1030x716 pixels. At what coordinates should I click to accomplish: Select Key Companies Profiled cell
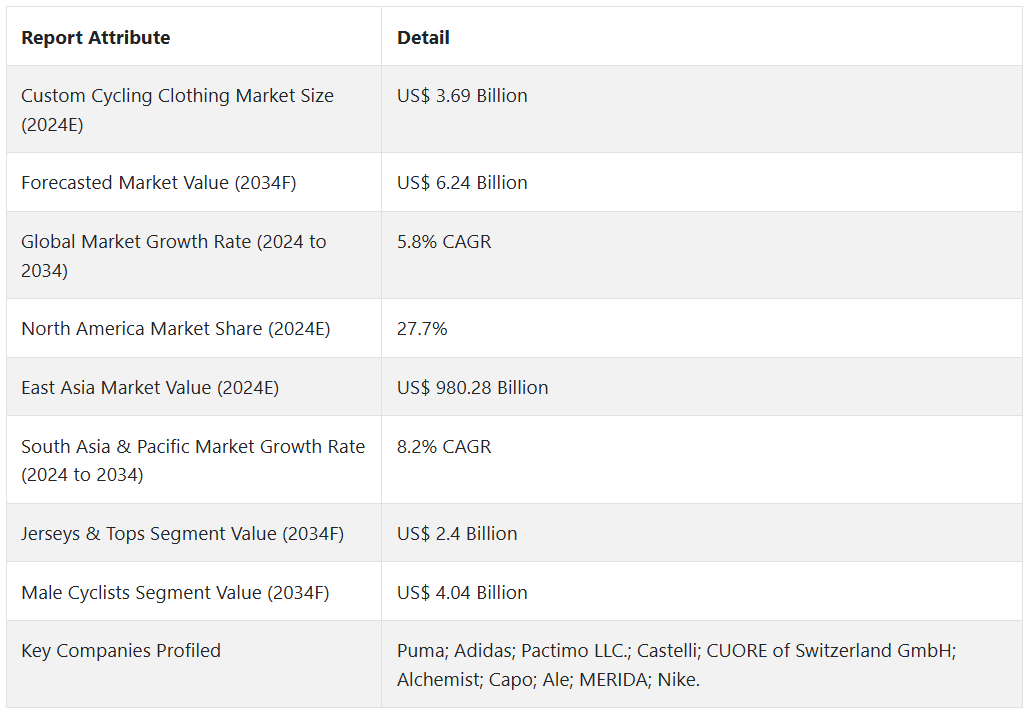tap(121, 651)
